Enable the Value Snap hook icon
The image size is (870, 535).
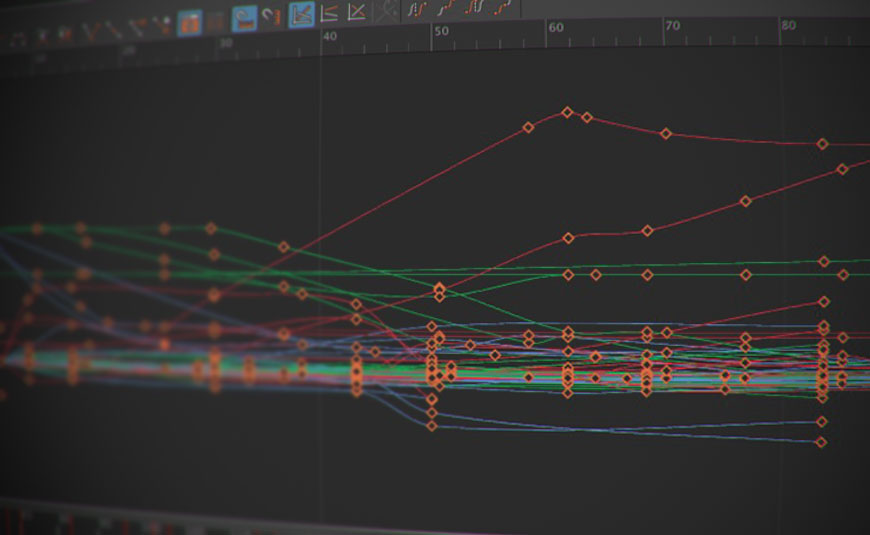point(271,16)
